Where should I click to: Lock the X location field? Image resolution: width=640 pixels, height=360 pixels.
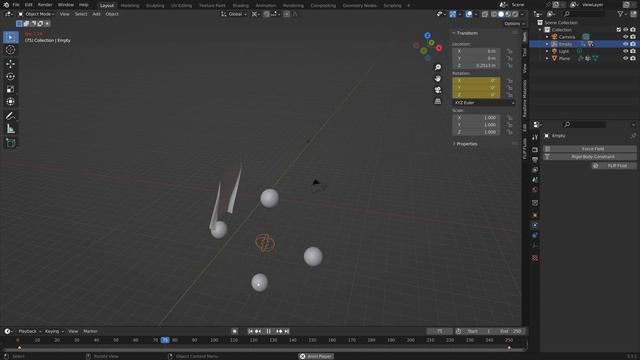tap(509, 51)
